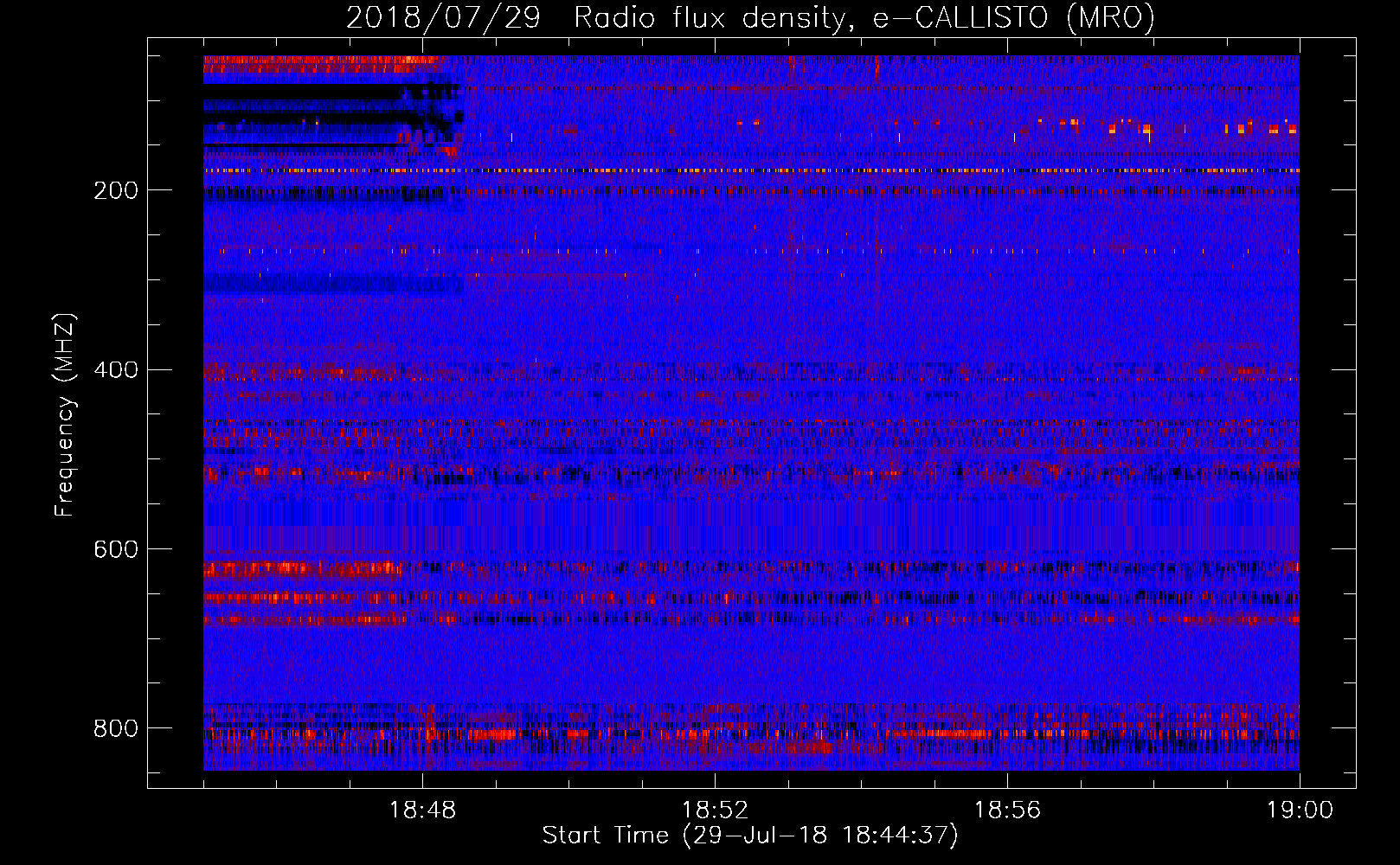This screenshot has height=865, width=1400.
Task: Click the 200 frequency tick label
Action: click(116, 190)
